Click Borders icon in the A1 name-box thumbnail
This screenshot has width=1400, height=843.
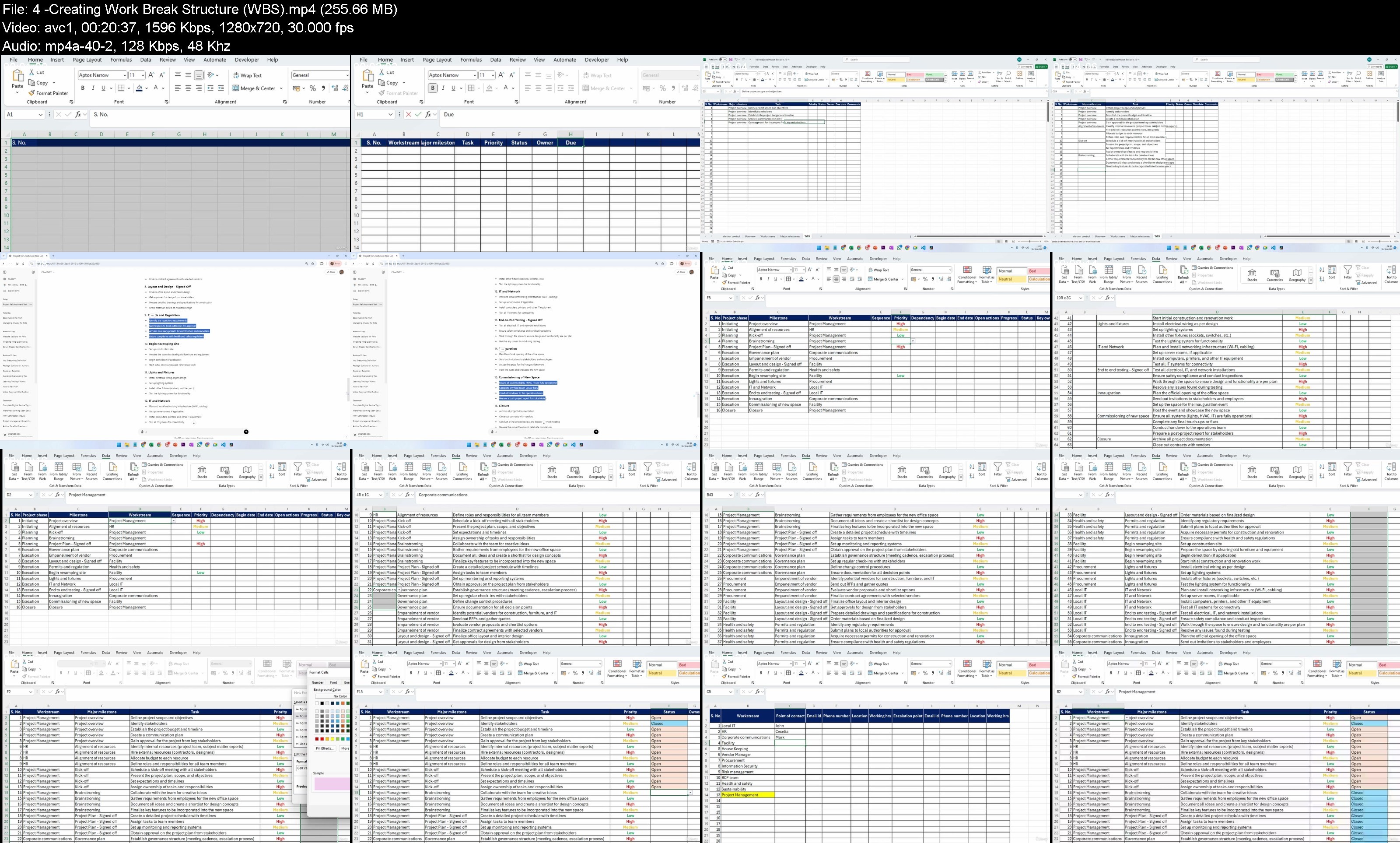tap(121, 88)
